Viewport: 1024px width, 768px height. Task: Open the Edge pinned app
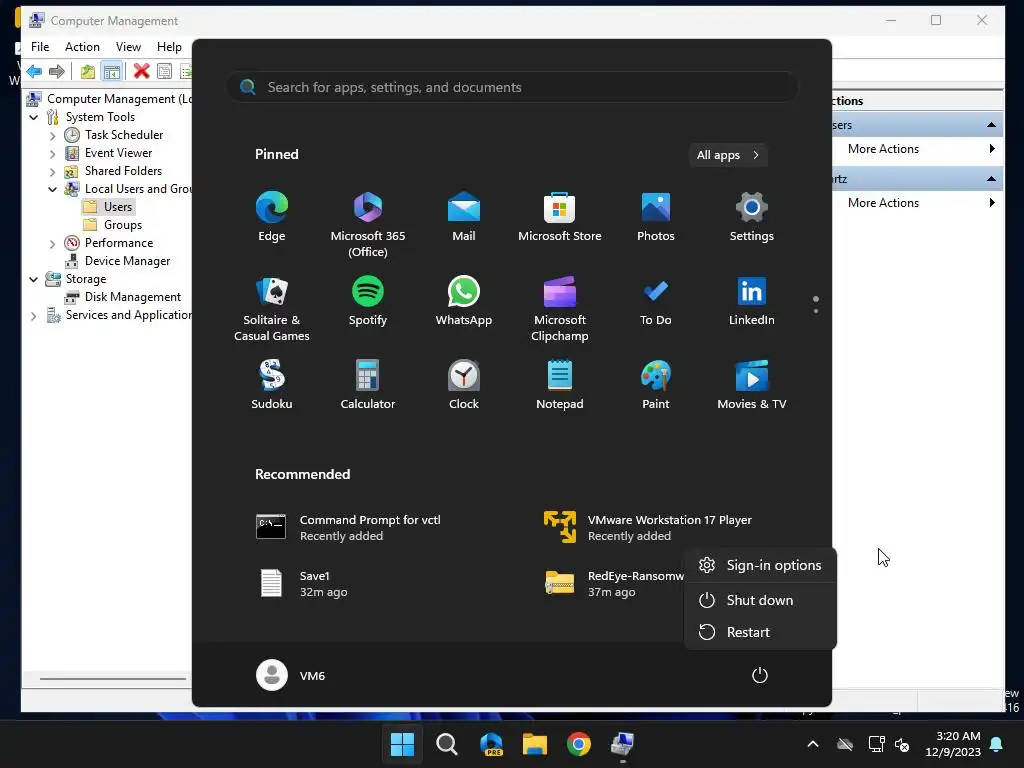(x=272, y=217)
